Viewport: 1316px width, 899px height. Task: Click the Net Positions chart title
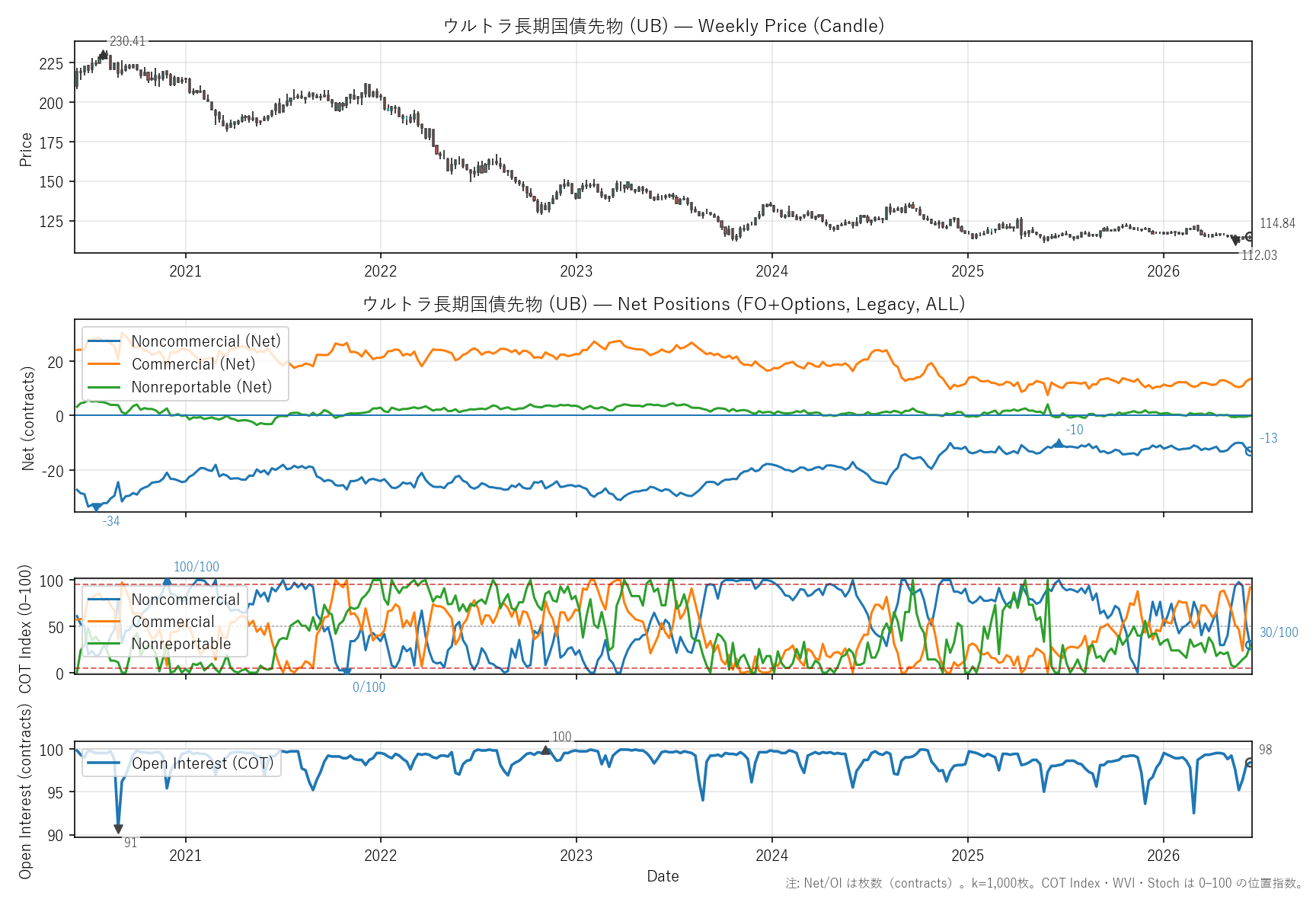[663, 304]
